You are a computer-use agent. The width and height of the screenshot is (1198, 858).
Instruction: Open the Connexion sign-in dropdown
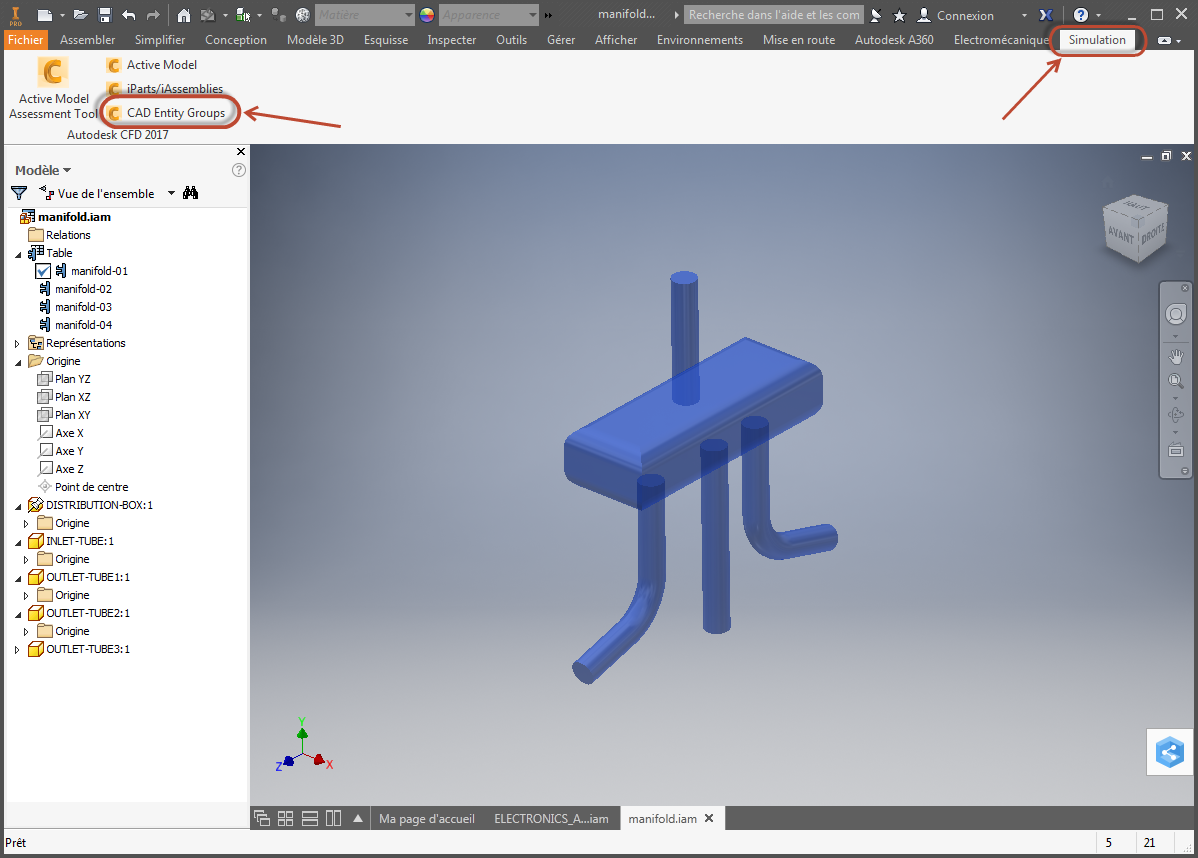coord(1024,15)
